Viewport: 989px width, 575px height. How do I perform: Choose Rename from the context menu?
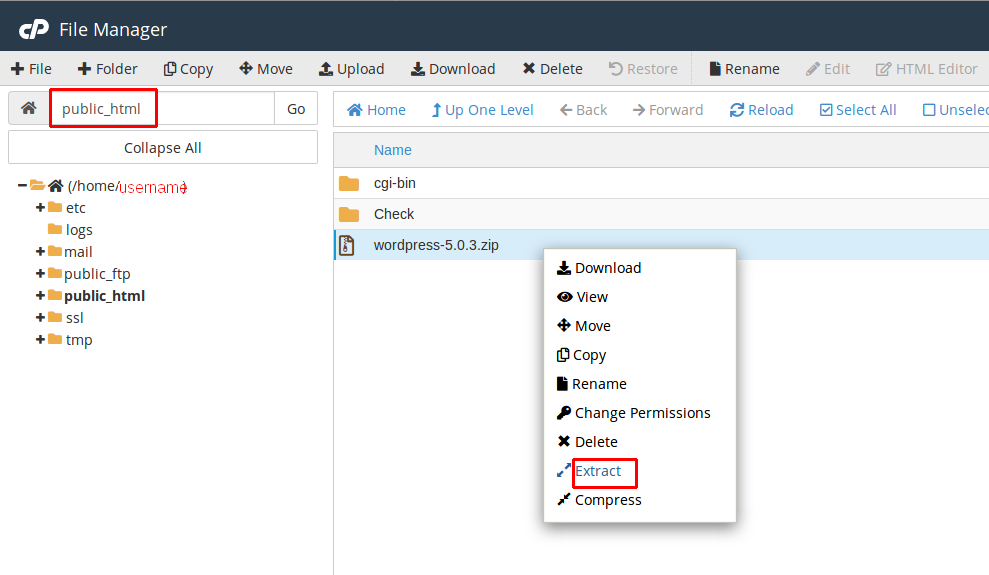[x=592, y=384]
